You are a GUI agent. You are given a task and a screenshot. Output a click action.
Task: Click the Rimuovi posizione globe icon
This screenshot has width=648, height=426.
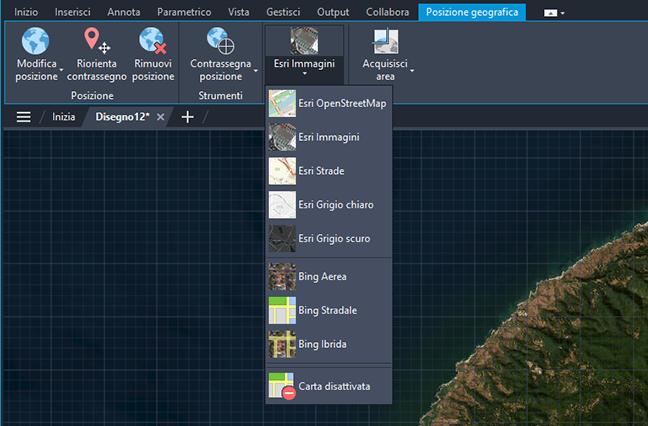coord(152,41)
